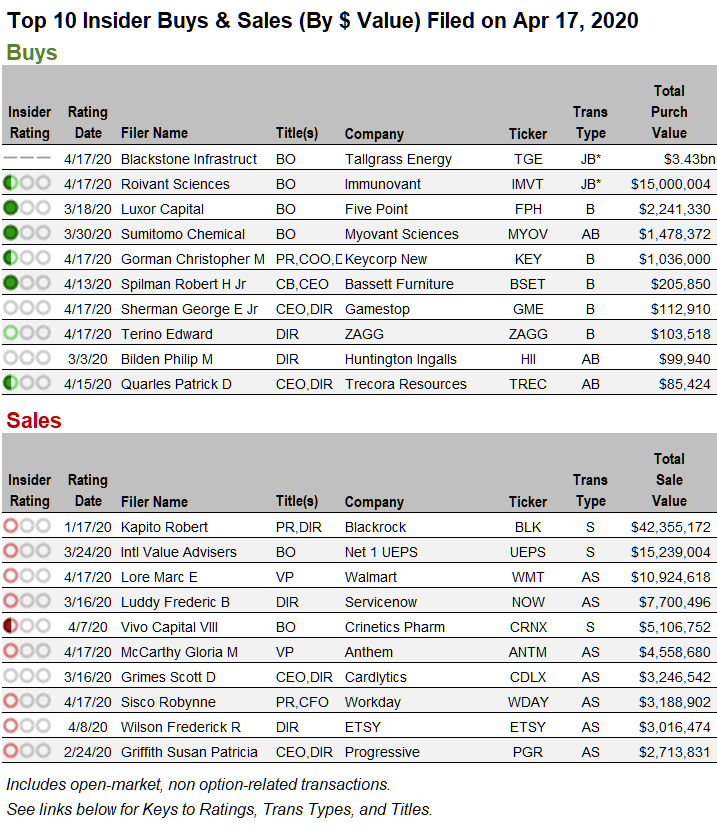717x827 pixels.
Task: Click the Total Purch Value column header
Action: [669, 112]
